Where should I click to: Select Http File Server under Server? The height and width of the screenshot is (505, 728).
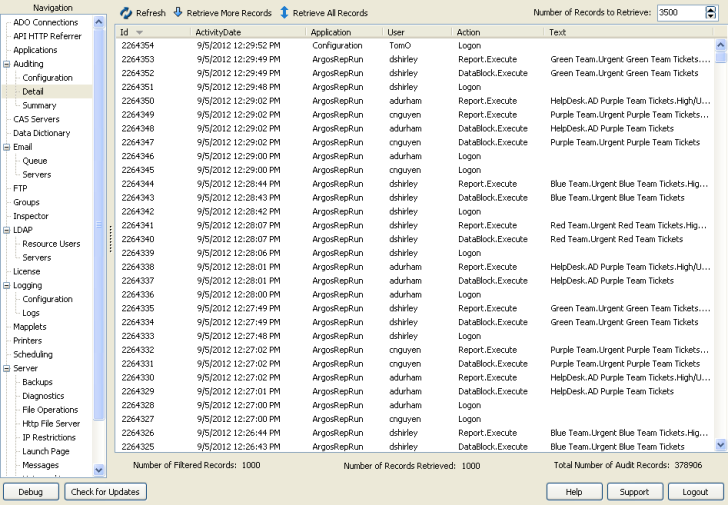coord(51,424)
